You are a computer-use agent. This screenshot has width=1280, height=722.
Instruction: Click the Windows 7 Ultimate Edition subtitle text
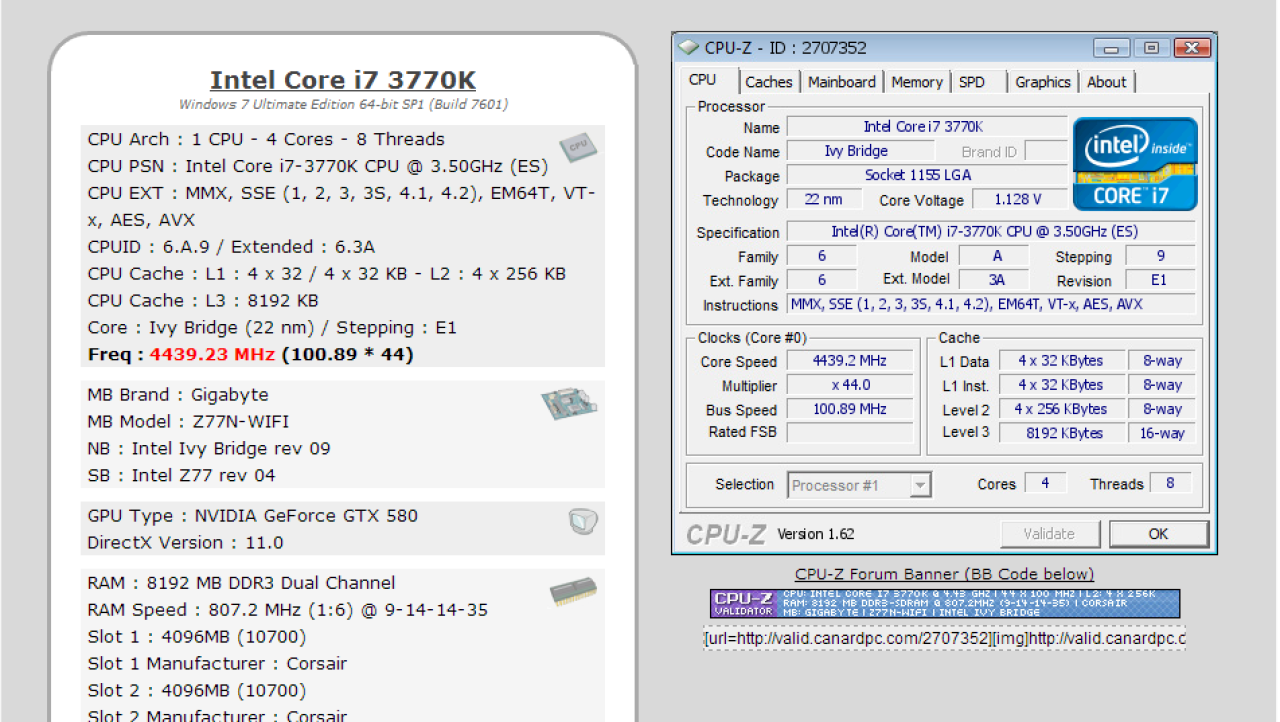(x=343, y=104)
